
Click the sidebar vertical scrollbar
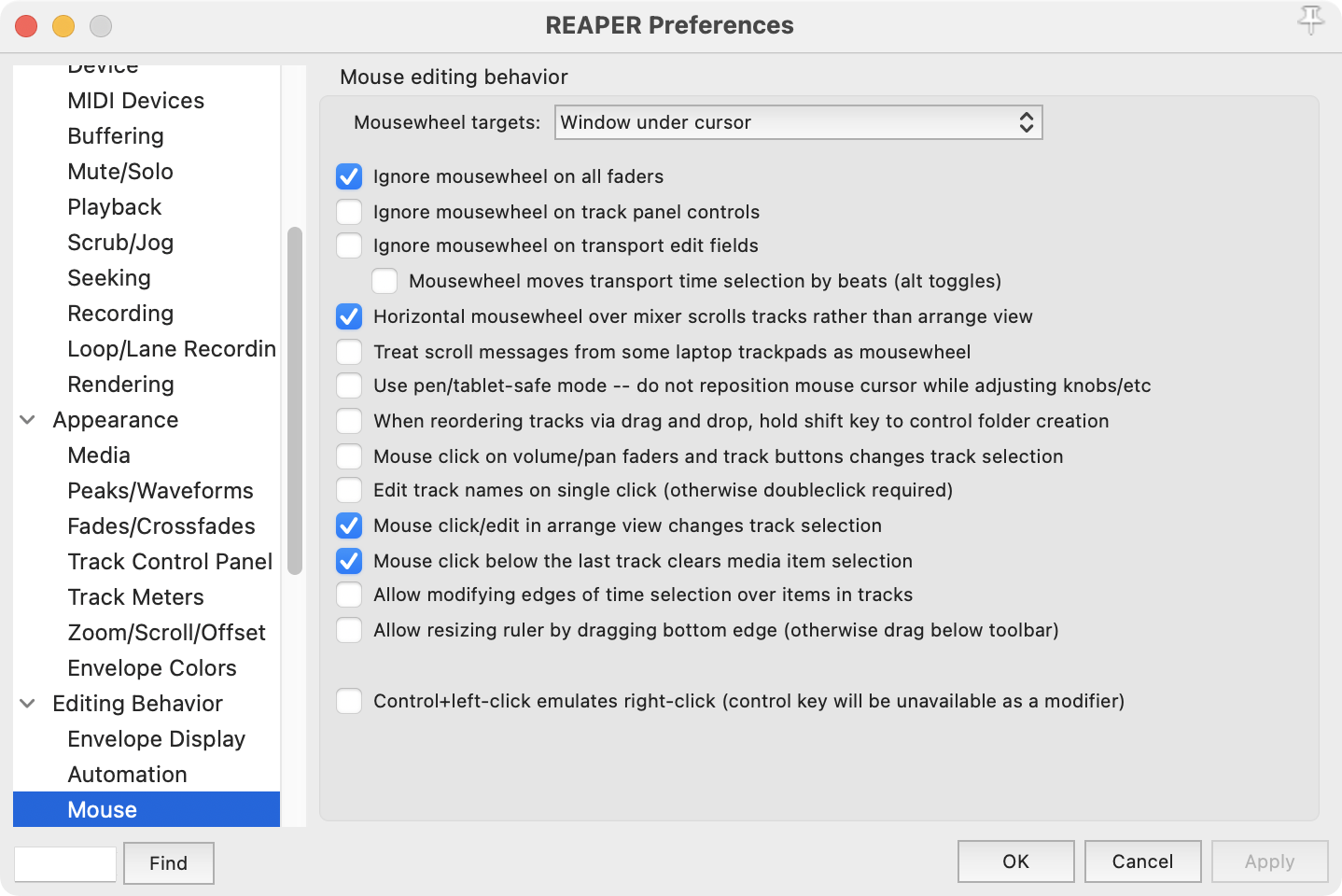pyautogui.click(x=295, y=401)
